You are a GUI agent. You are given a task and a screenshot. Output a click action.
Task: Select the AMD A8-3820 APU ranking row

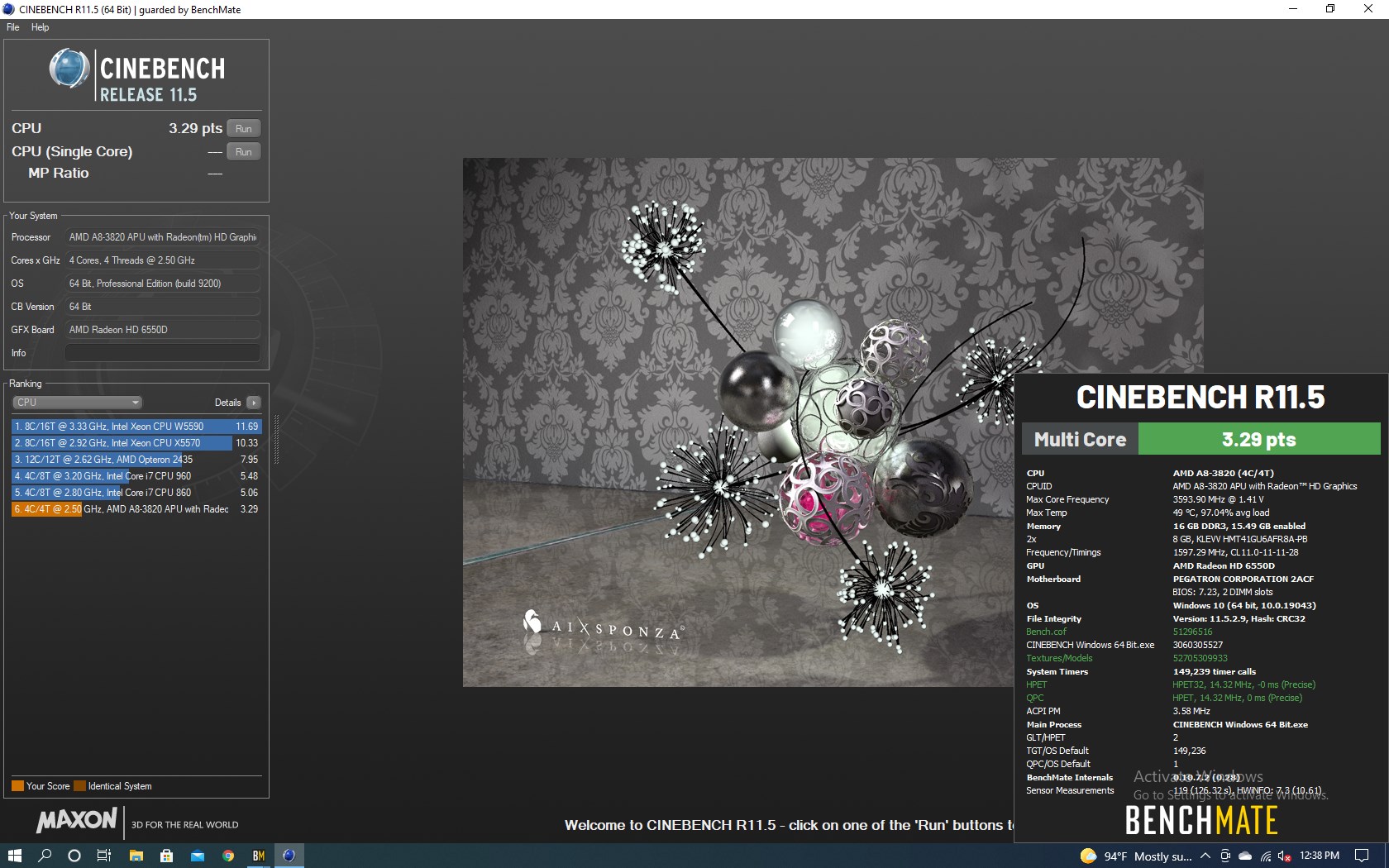point(136,509)
